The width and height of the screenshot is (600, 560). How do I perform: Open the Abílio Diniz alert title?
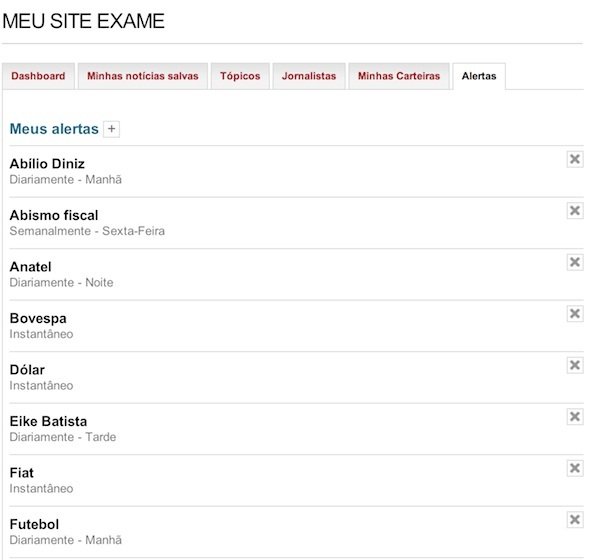click(x=47, y=164)
